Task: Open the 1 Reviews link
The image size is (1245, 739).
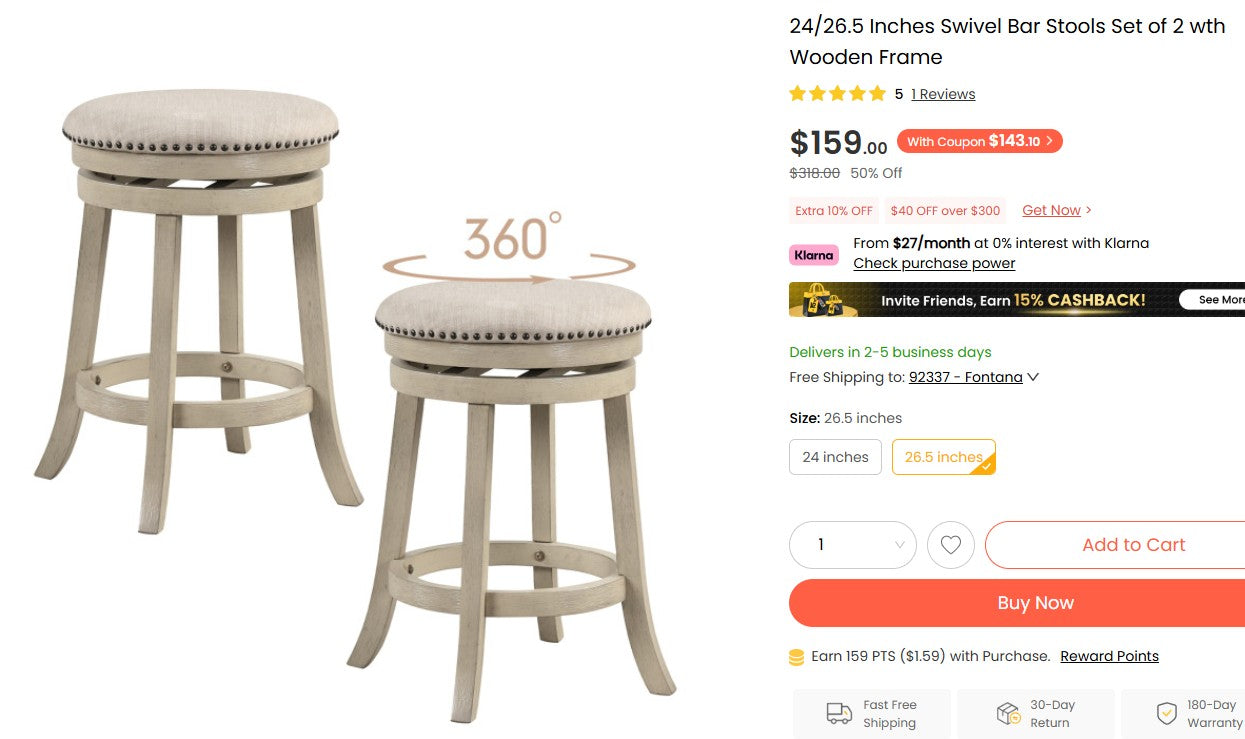Action: pyautogui.click(x=942, y=93)
